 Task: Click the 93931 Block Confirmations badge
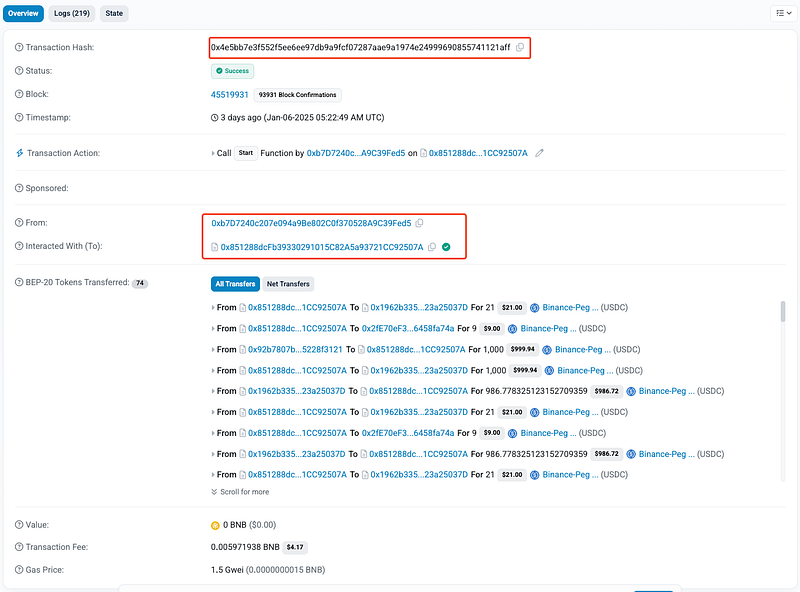[x=298, y=95]
